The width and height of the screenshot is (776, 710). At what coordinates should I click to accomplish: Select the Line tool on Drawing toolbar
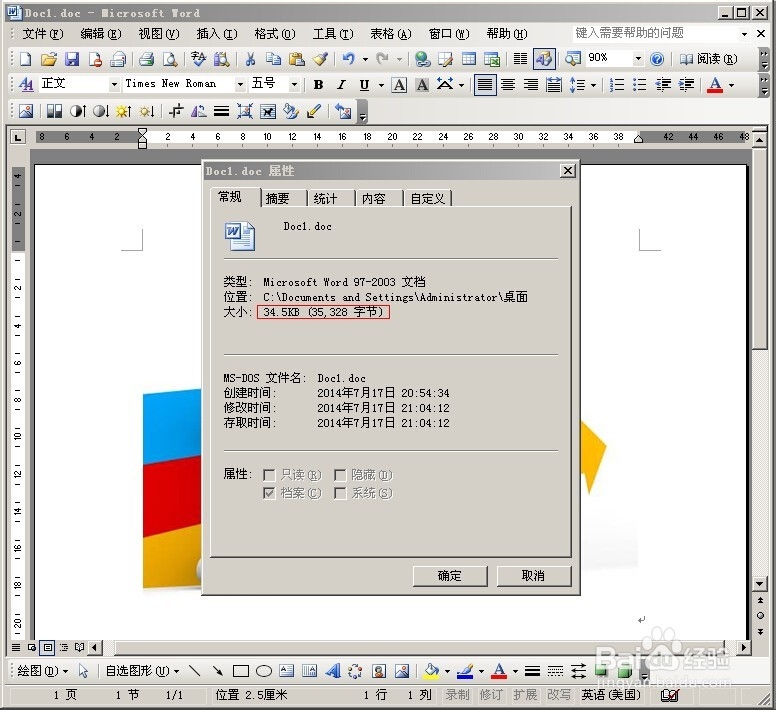[194, 671]
